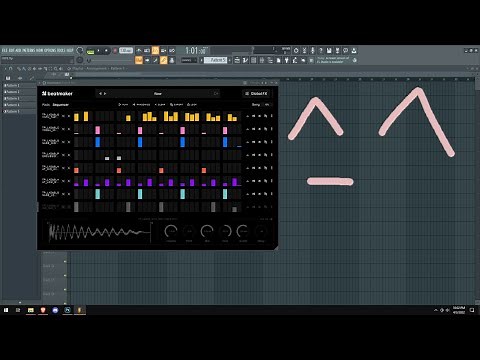Toggle the auto scrolling arrow icon

coord(147,60)
